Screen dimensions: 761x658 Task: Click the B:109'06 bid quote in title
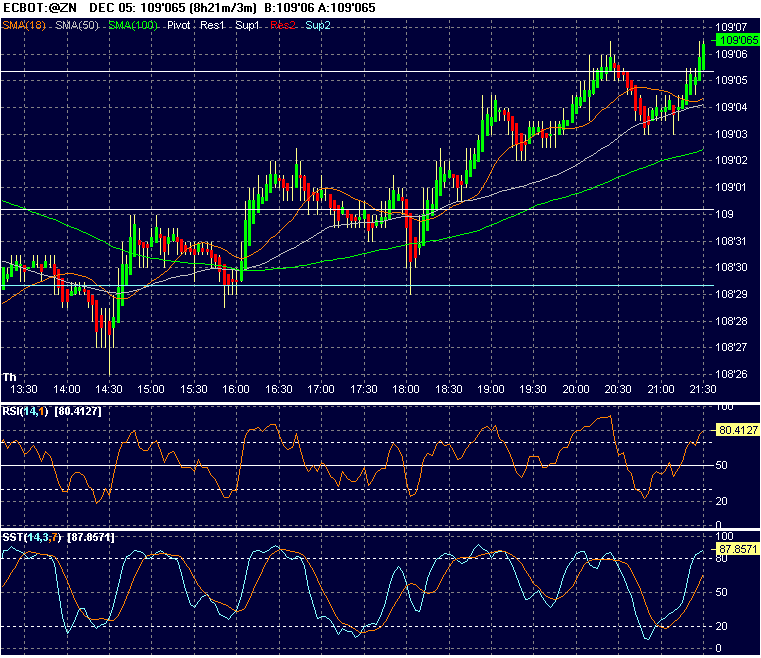click(289, 8)
